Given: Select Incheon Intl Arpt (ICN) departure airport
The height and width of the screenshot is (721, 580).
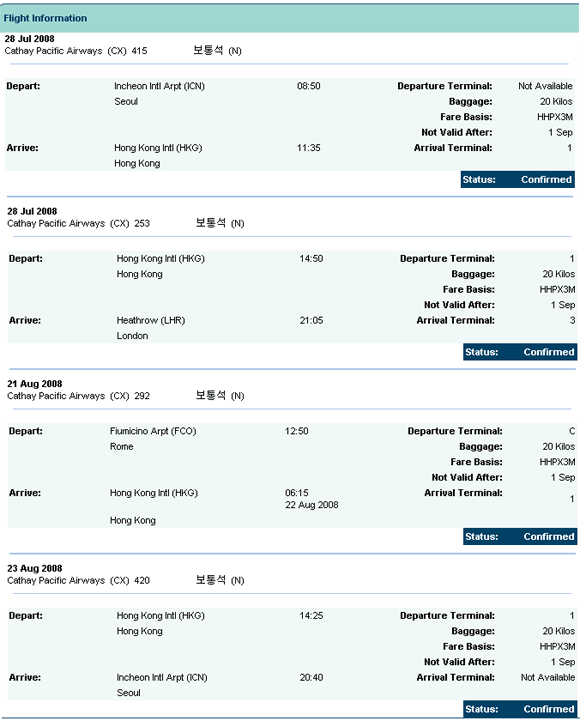Looking at the screenshot, I should [x=159, y=86].
